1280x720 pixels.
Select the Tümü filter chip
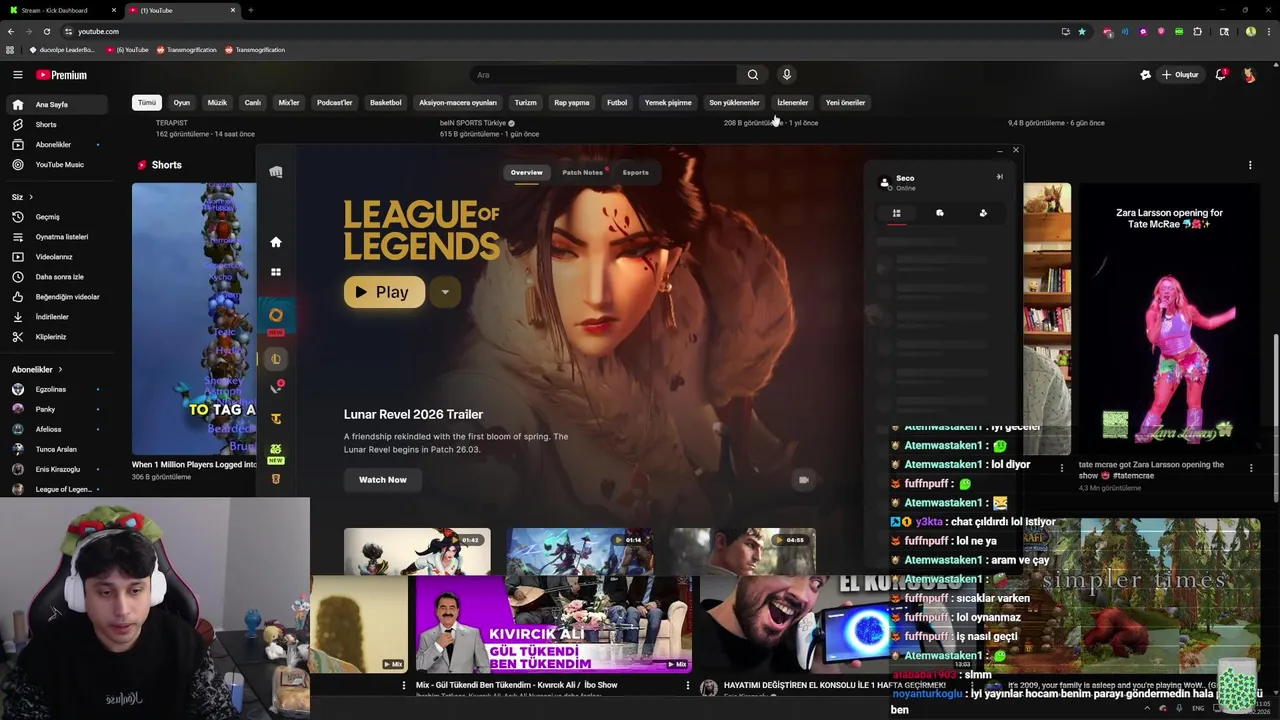147,102
